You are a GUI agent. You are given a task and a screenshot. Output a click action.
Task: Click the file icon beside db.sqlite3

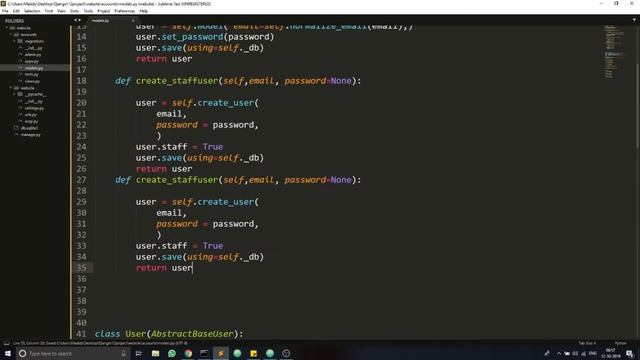16,128
